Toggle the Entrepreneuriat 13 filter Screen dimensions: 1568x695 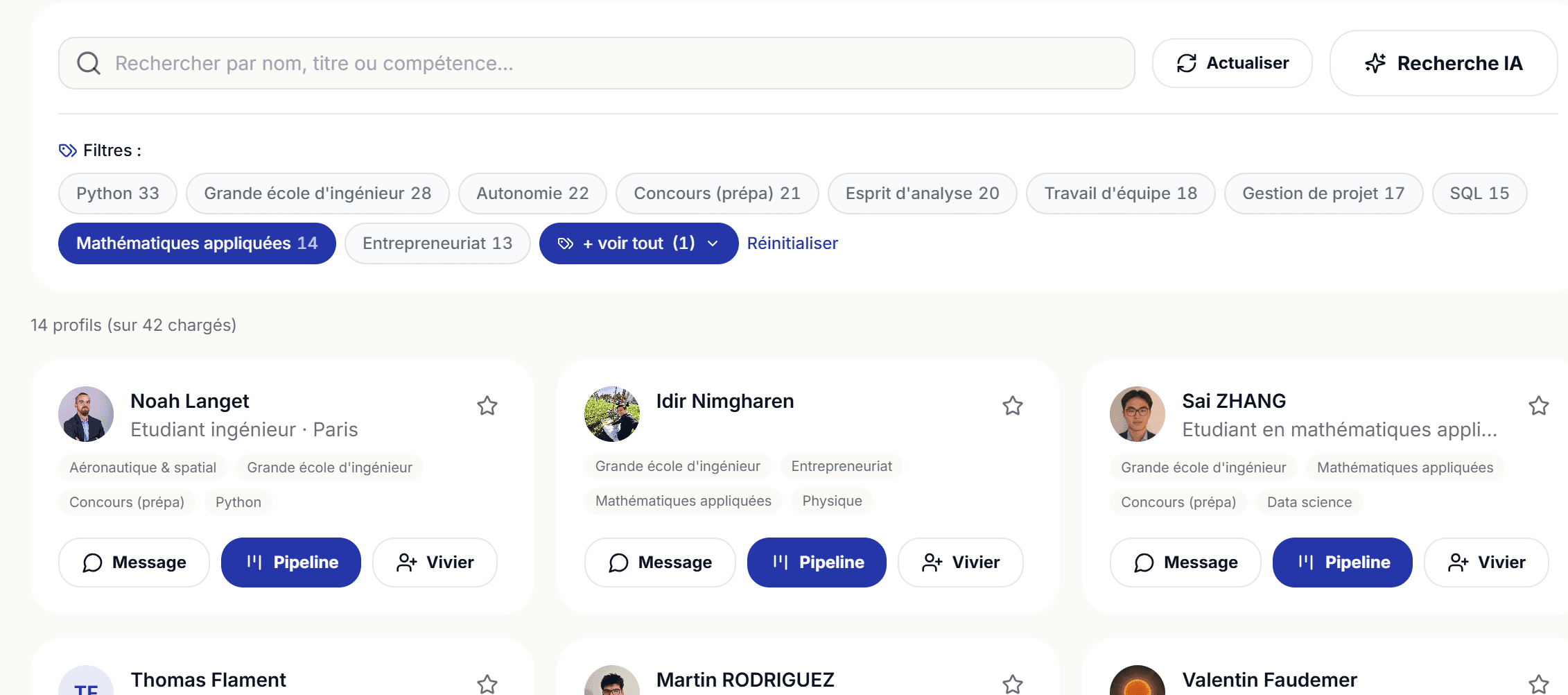tap(437, 243)
